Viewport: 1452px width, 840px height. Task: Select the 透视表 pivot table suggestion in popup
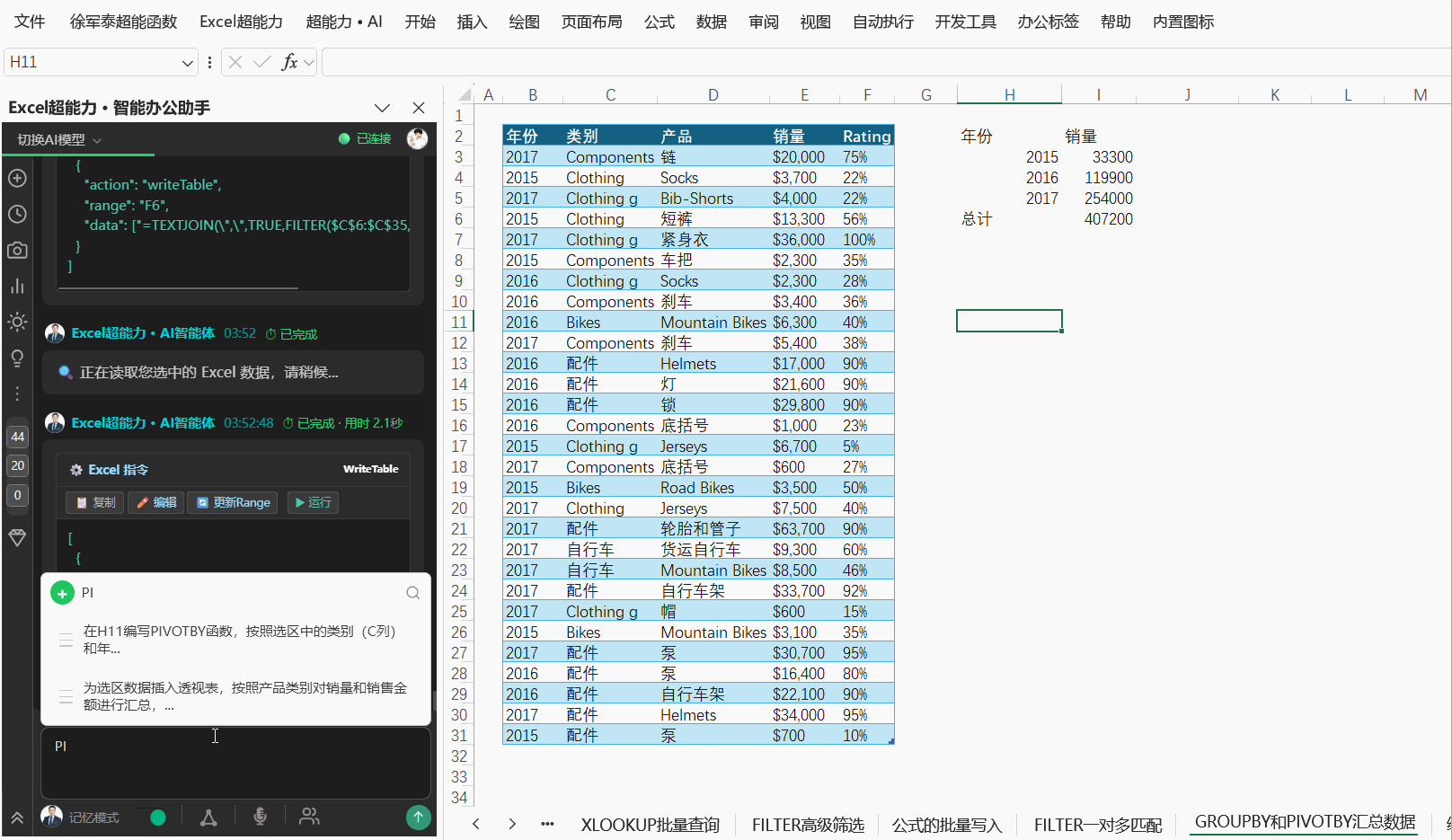[x=235, y=696]
